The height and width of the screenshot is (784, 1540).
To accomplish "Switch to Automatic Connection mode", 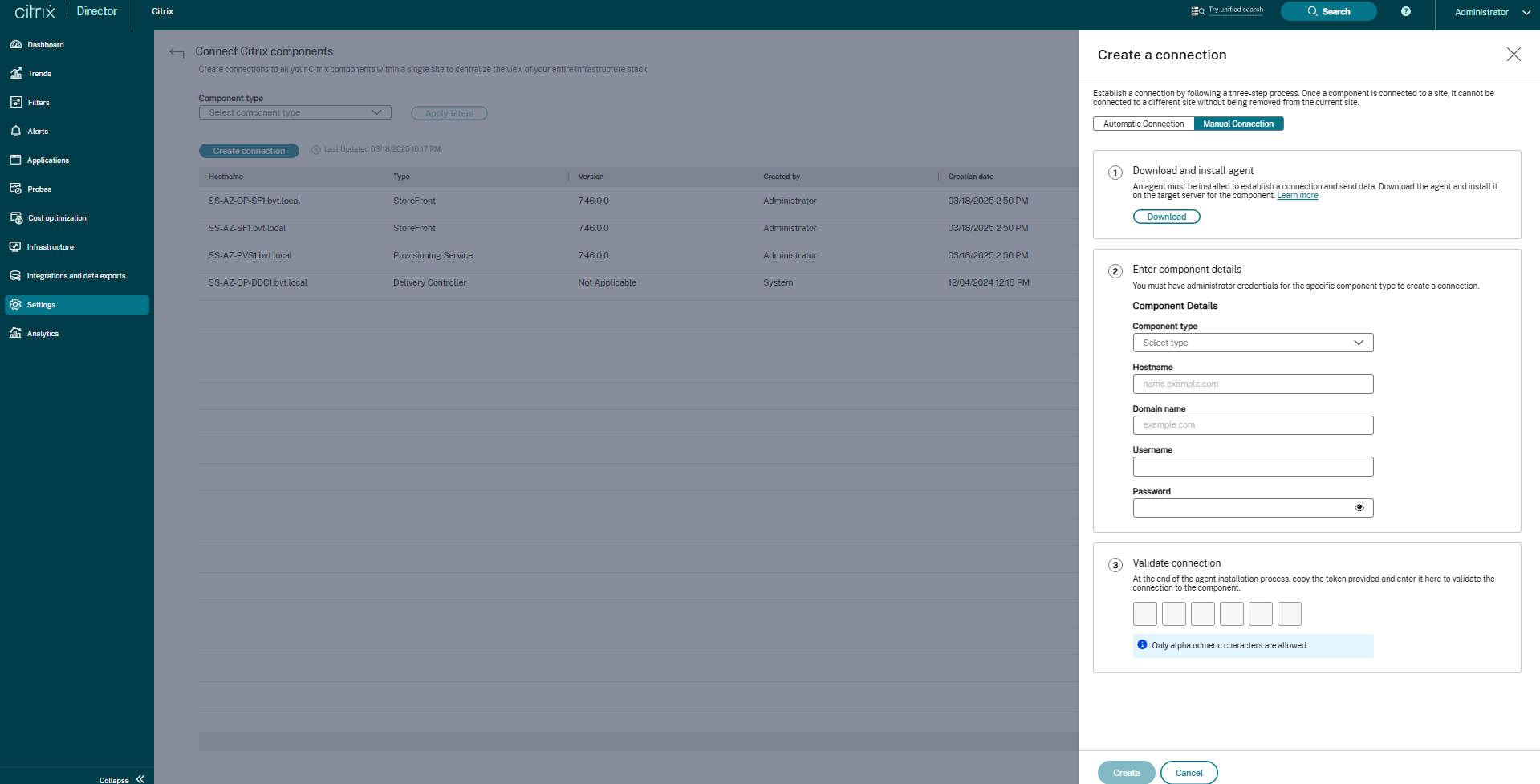I will (x=1143, y=124).
